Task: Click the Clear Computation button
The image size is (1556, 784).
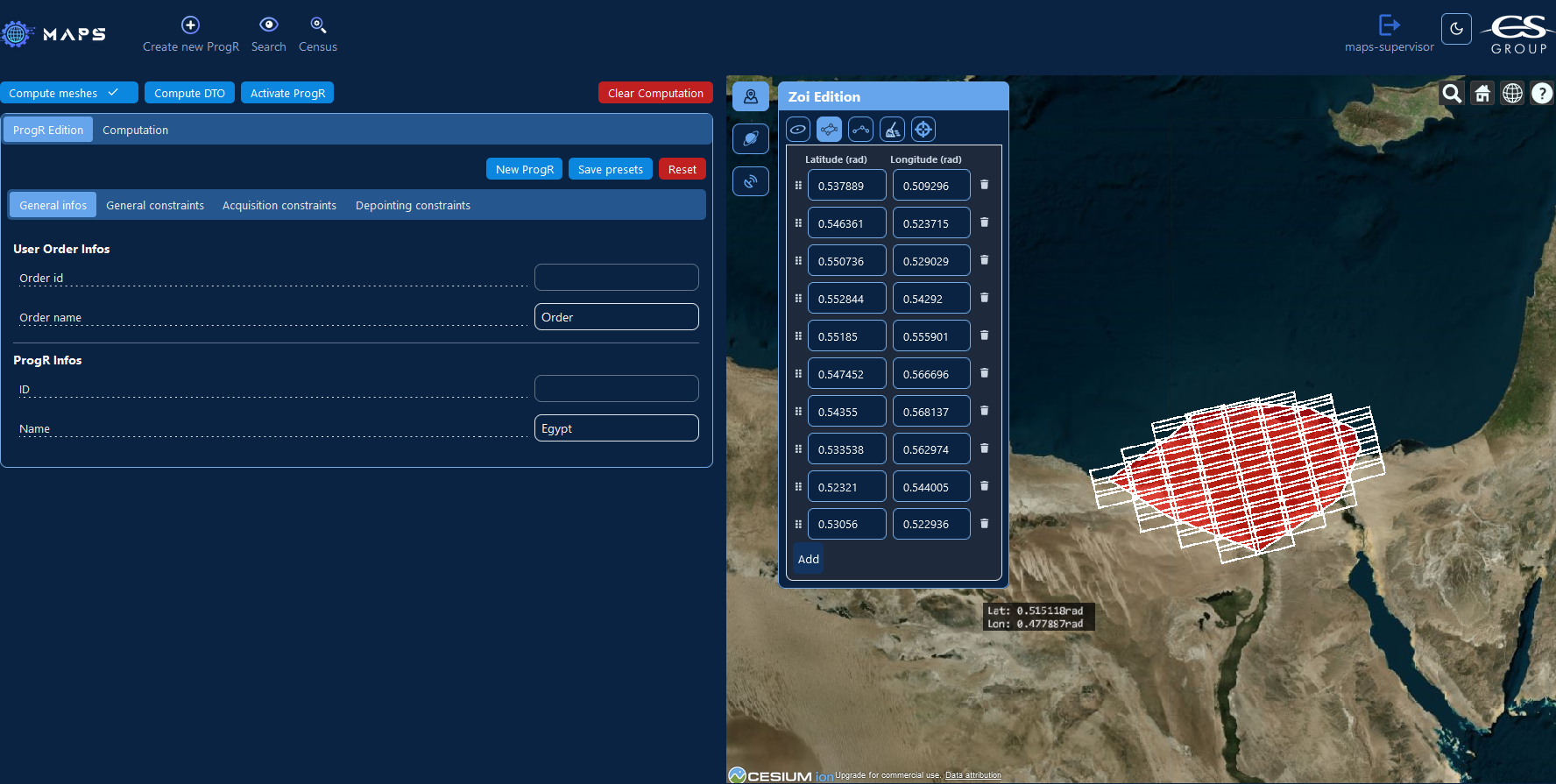Action: point(655,93)
